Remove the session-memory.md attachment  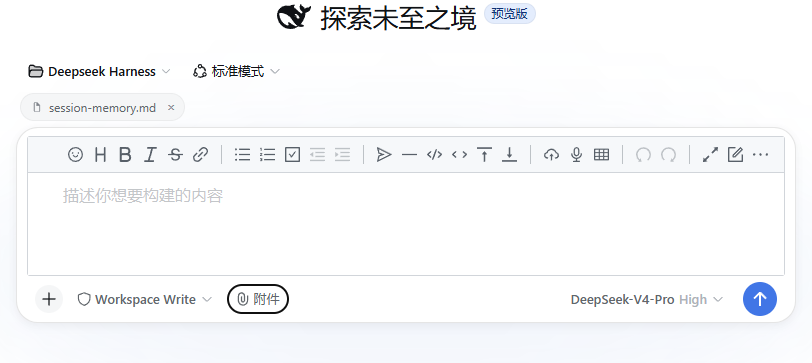tap(171, 108)
